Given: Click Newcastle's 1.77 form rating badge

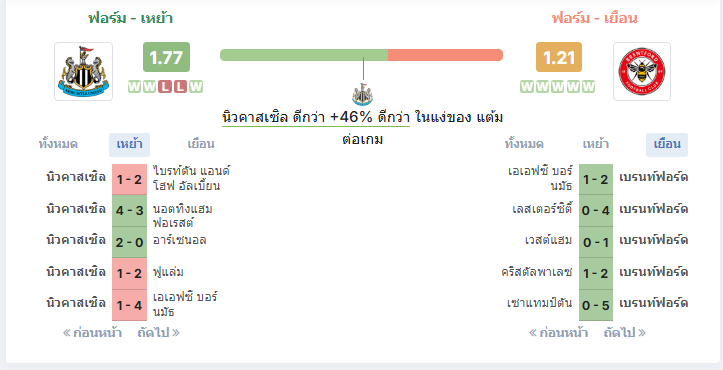Looking at the screenshot, I should (166, 57).
